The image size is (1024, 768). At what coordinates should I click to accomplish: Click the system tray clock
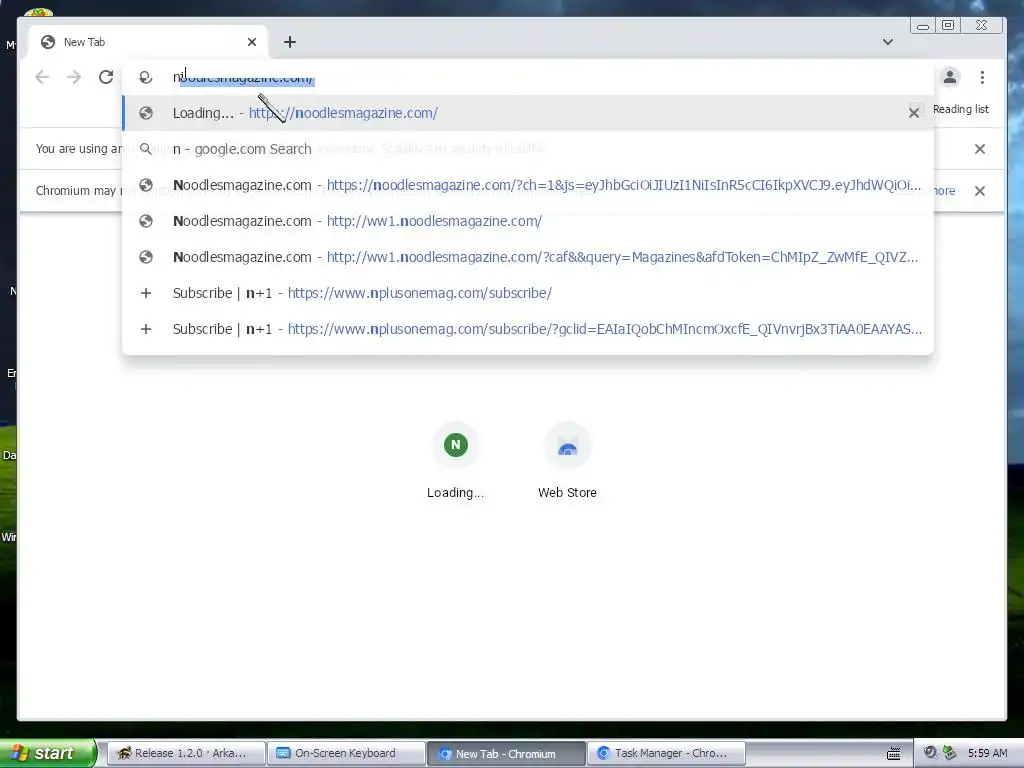pyautogui.click(x=987, y=753)
